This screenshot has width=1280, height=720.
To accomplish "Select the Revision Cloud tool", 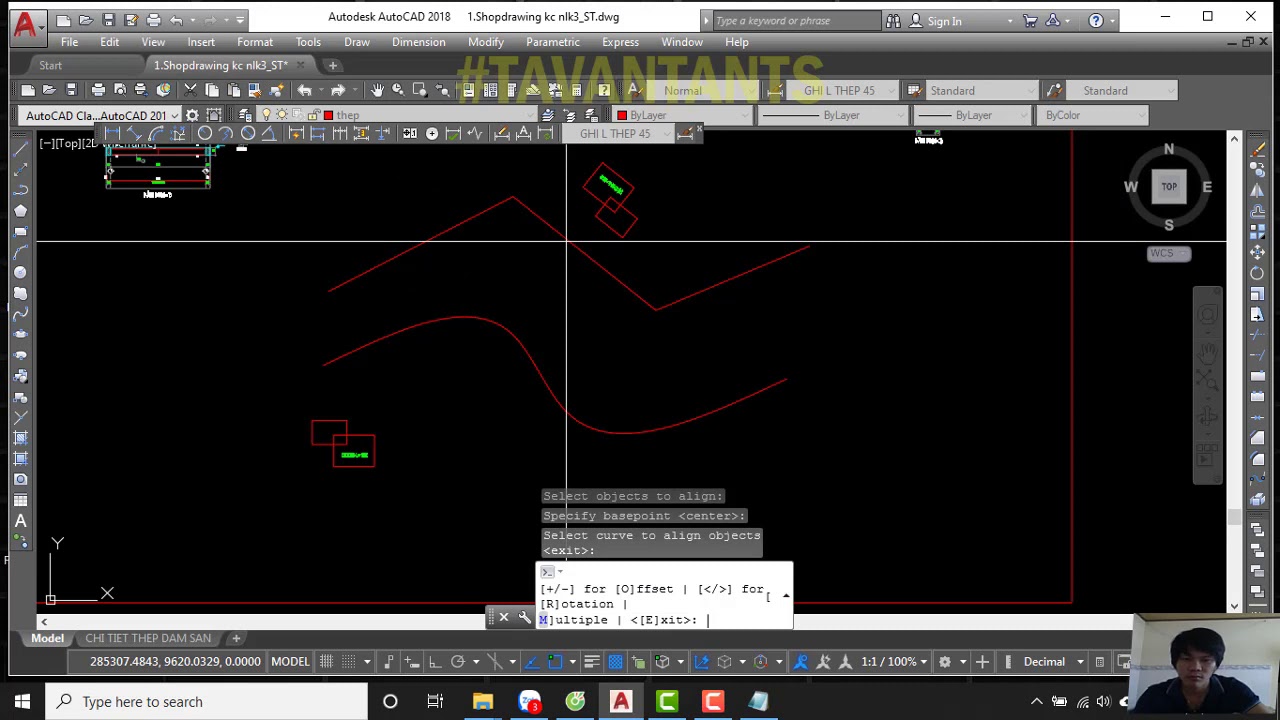I will tap(20, 293).
